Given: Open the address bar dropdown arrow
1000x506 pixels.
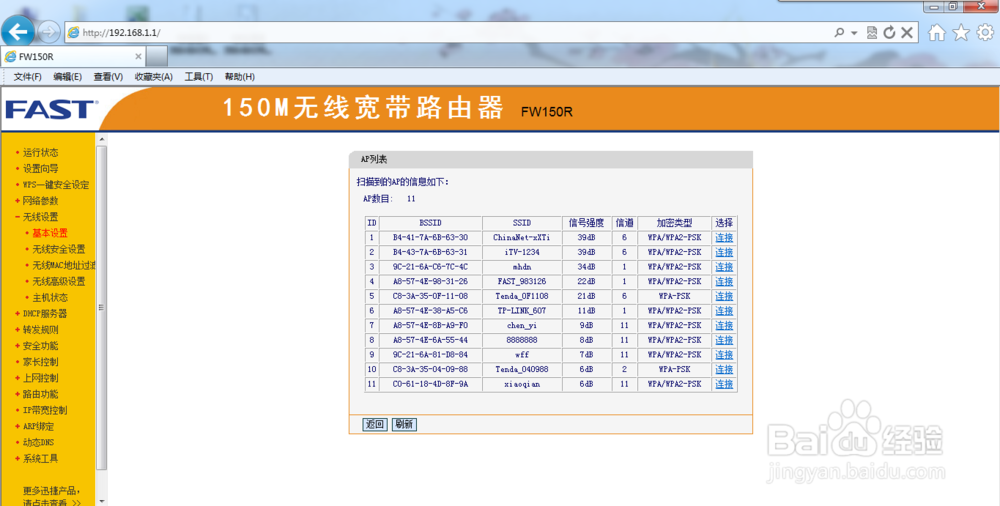Looking at the screenshot, I should (x=853, y=33).
